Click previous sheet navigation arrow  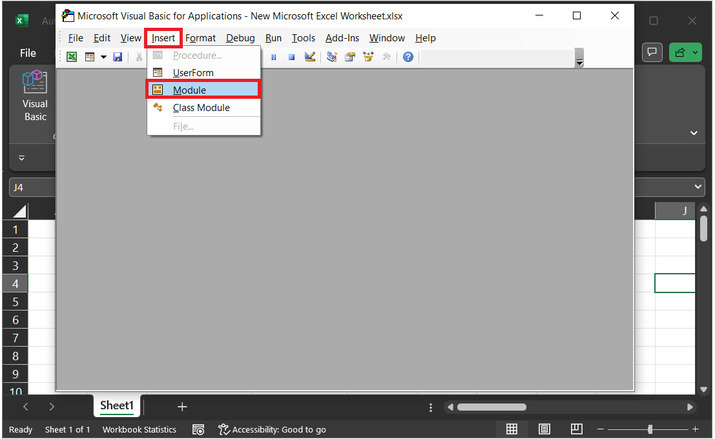click(x=26, y=407)
